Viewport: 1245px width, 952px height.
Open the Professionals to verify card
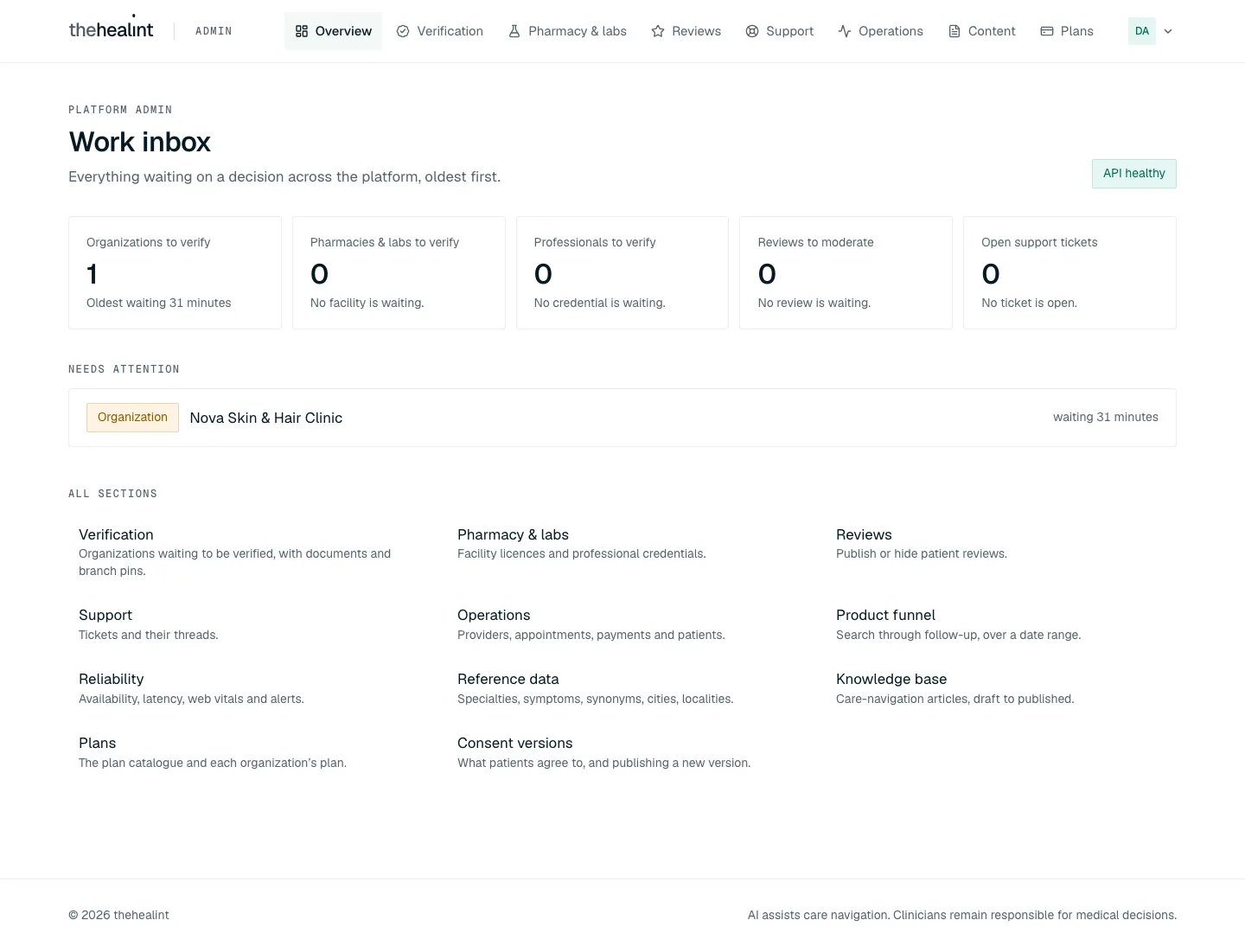(x=622, y=272)
